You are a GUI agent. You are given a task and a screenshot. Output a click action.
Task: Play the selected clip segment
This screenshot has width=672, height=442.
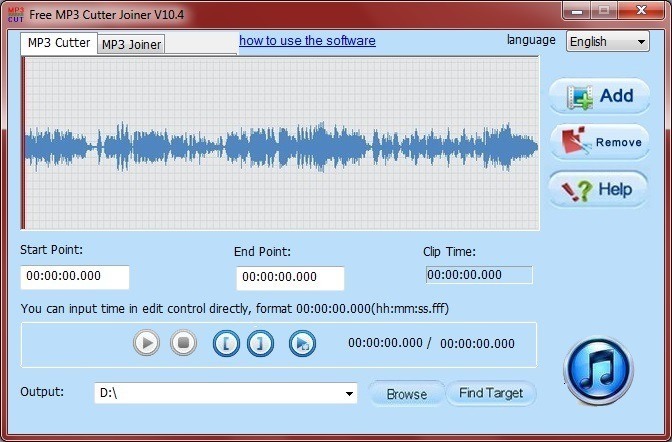(302, 343)
